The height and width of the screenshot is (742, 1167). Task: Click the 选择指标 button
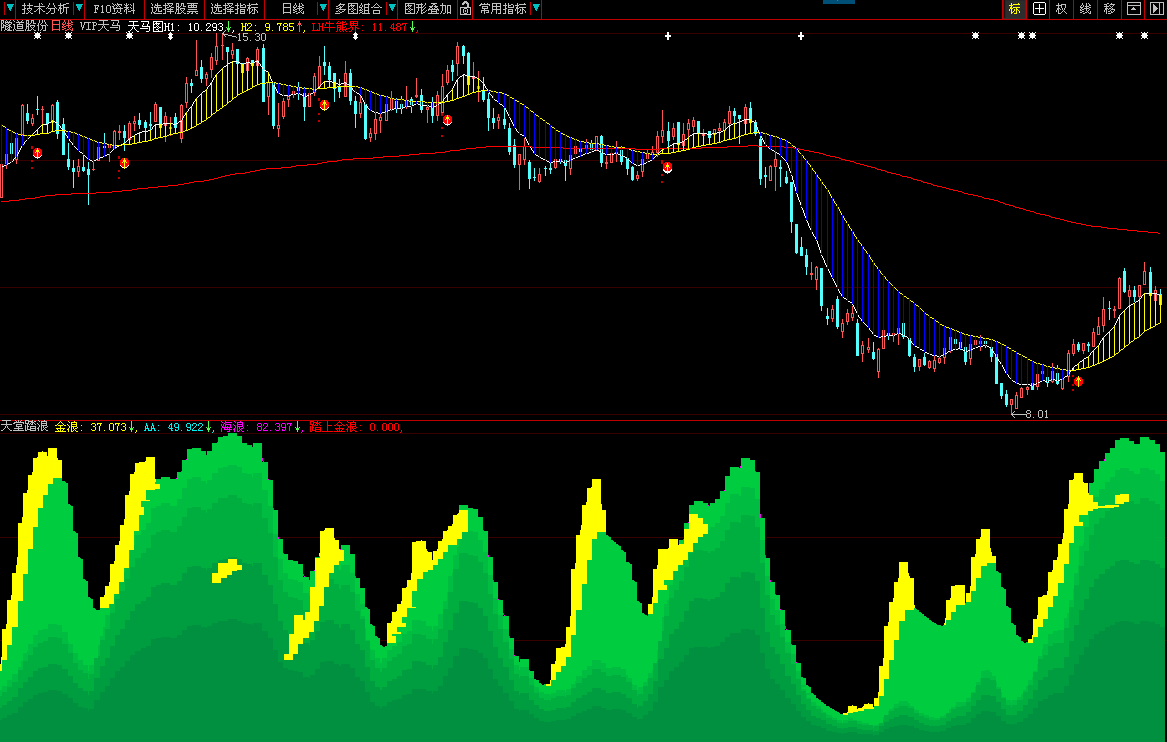(x=234, y=9)
